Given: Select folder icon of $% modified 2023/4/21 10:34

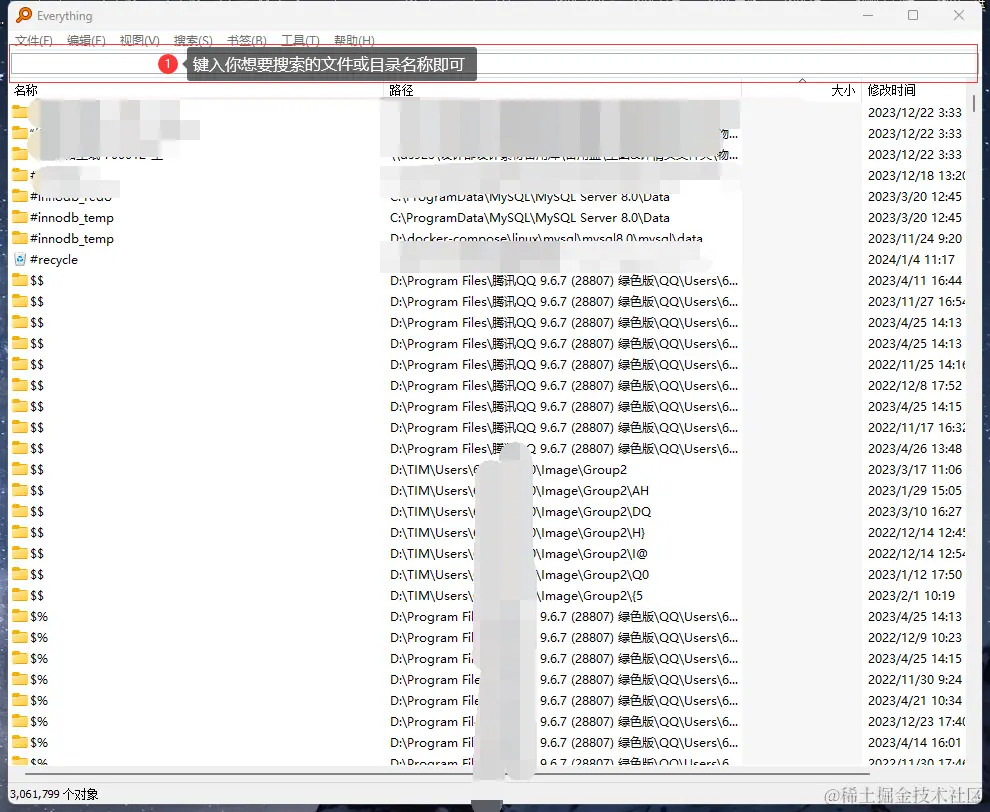Looking at the screenshot, I should point(20,700).
